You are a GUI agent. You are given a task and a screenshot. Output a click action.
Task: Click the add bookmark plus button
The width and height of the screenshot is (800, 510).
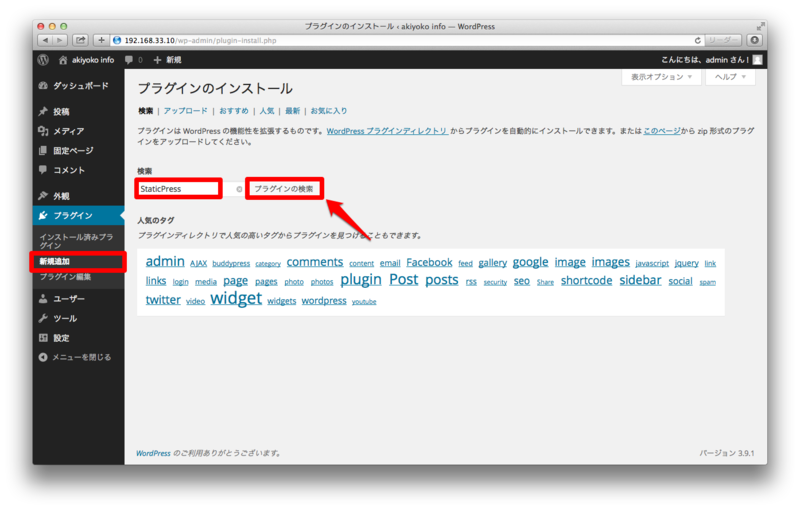tap(101, 40)
